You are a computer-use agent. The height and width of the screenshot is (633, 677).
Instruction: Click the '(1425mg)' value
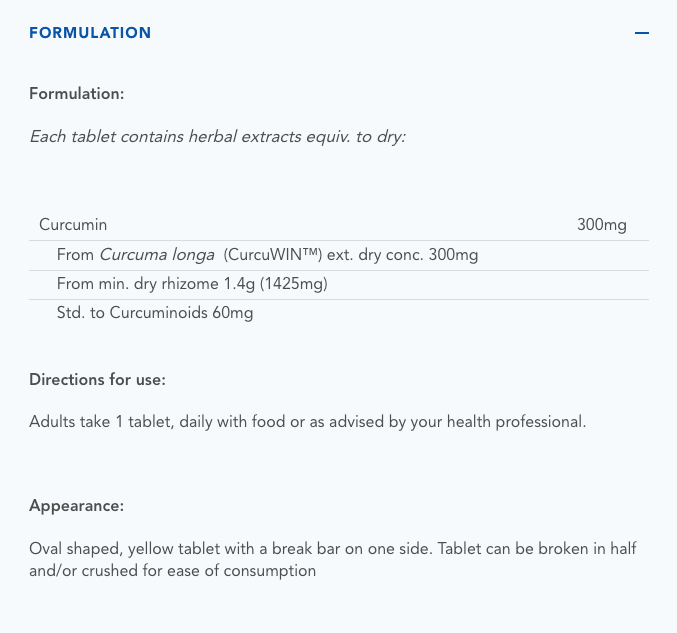click(x=294, y=284)
